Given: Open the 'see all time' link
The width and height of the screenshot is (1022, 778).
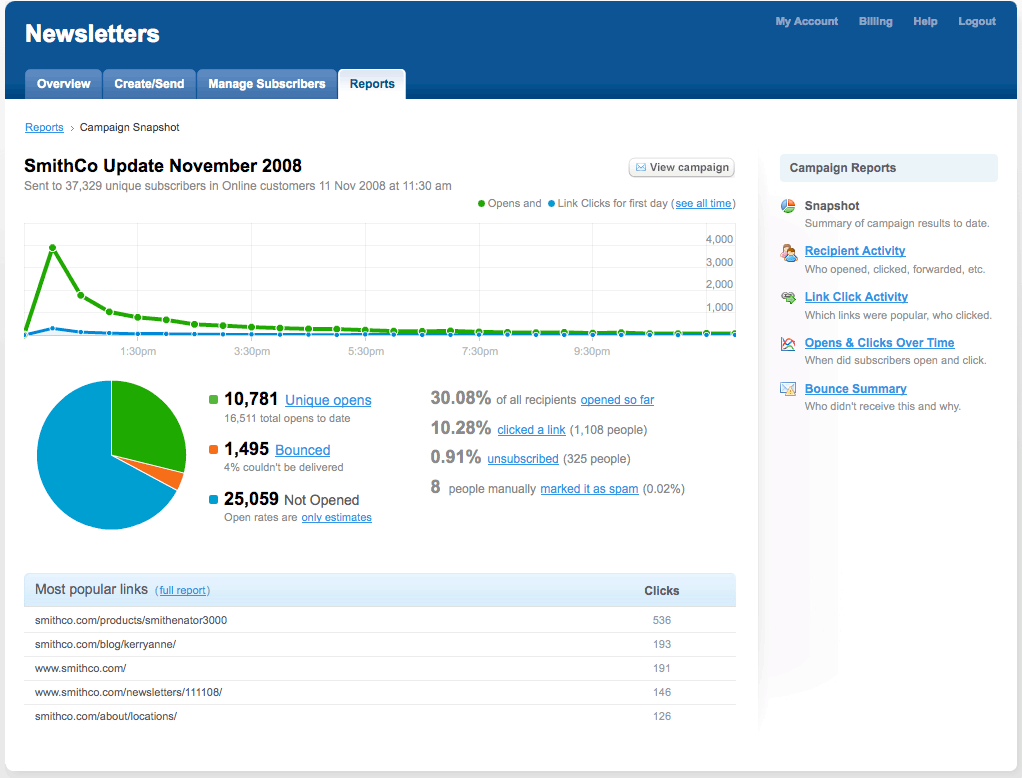Looking at the screenshot, I should tap(703, 204).
